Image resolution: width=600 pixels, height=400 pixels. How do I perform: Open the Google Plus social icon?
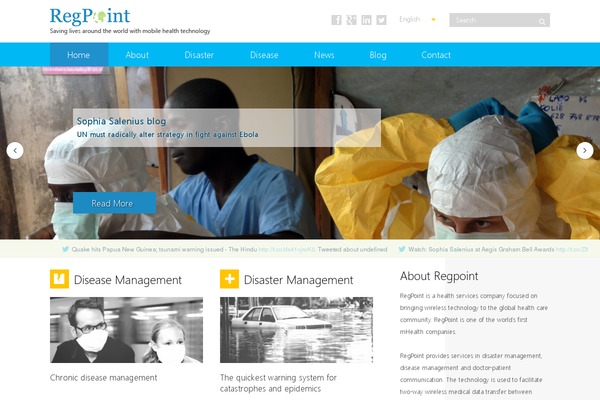point(351,20)
